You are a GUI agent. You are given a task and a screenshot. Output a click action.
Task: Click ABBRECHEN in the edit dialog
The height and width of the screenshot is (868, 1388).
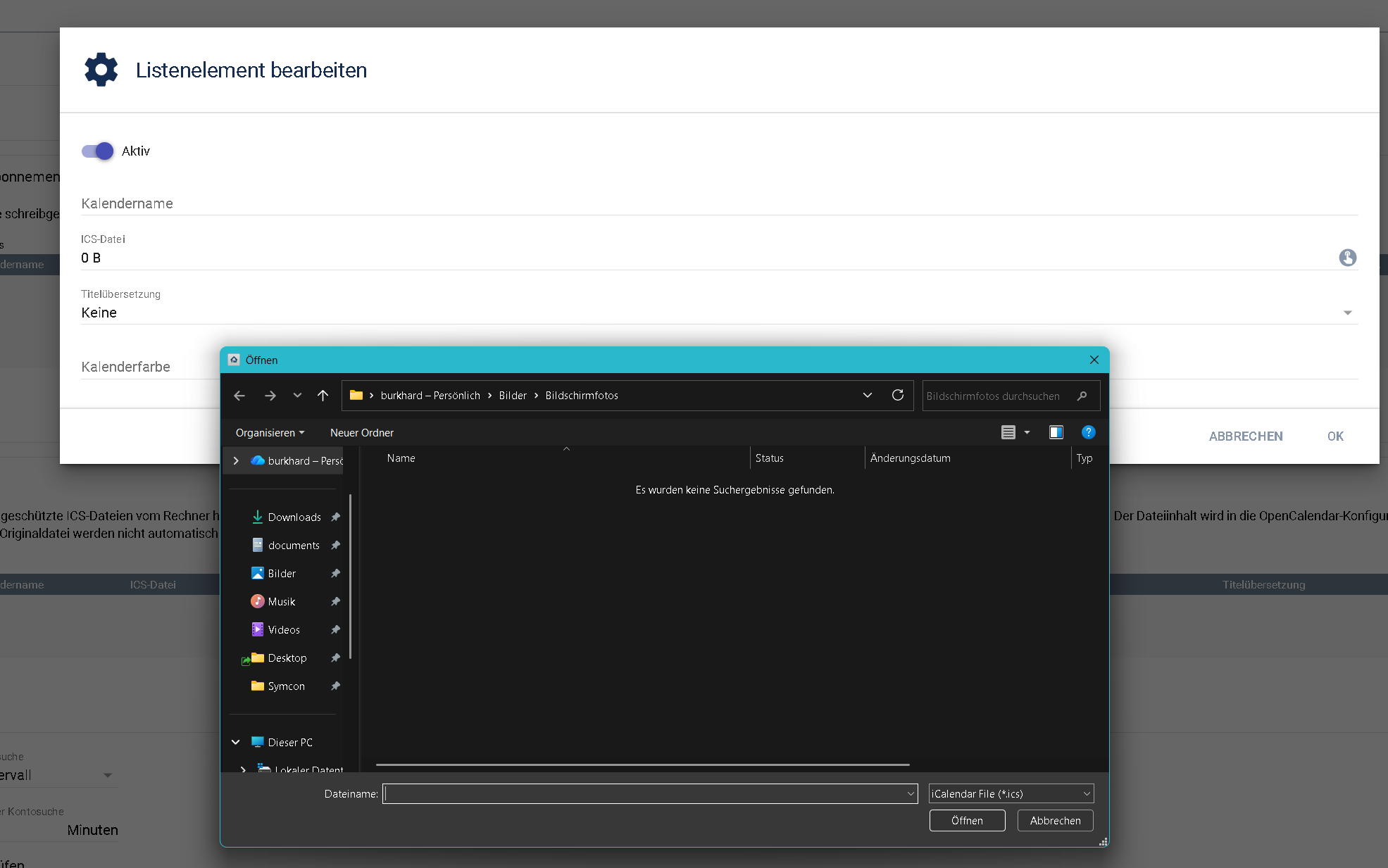[1245, 436]
